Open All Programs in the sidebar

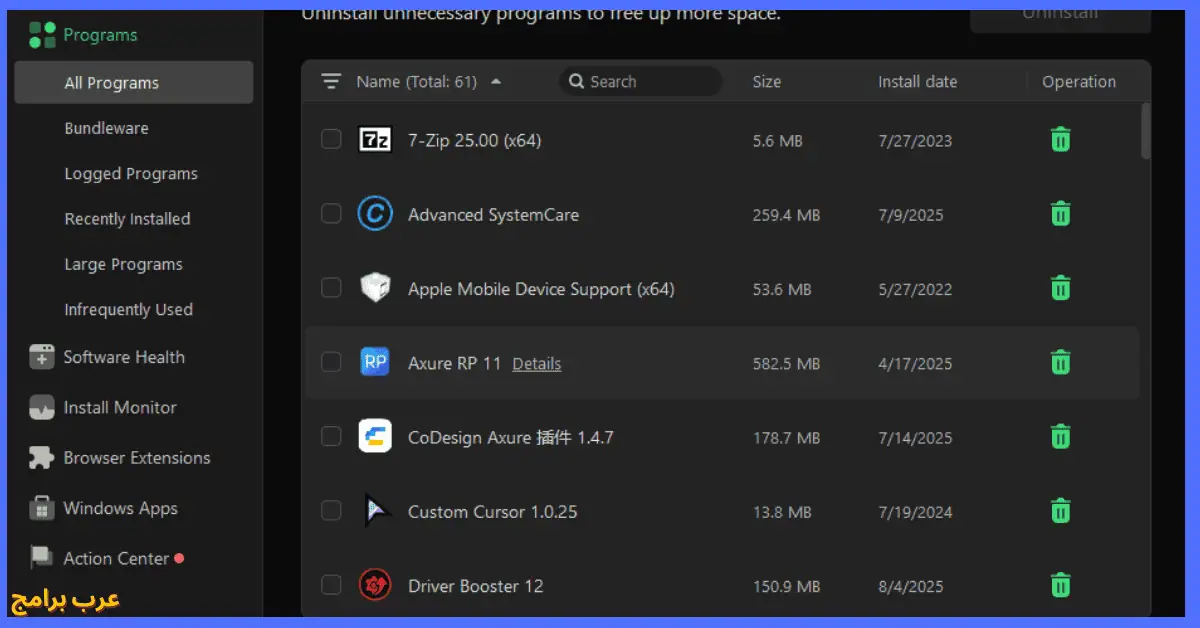pos(133,83)
